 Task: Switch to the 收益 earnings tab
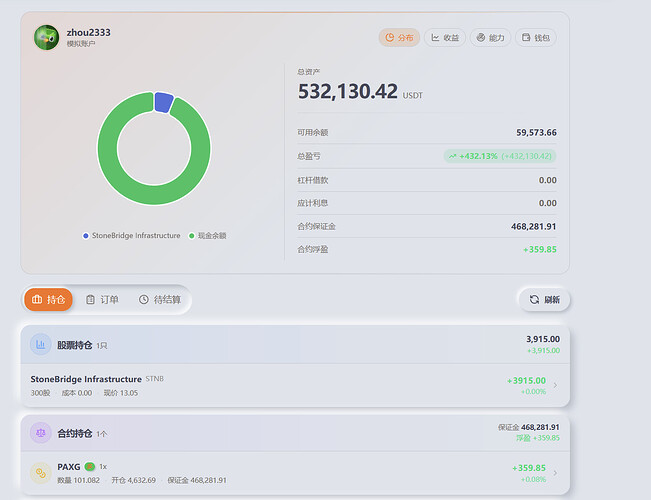(445, 38)
